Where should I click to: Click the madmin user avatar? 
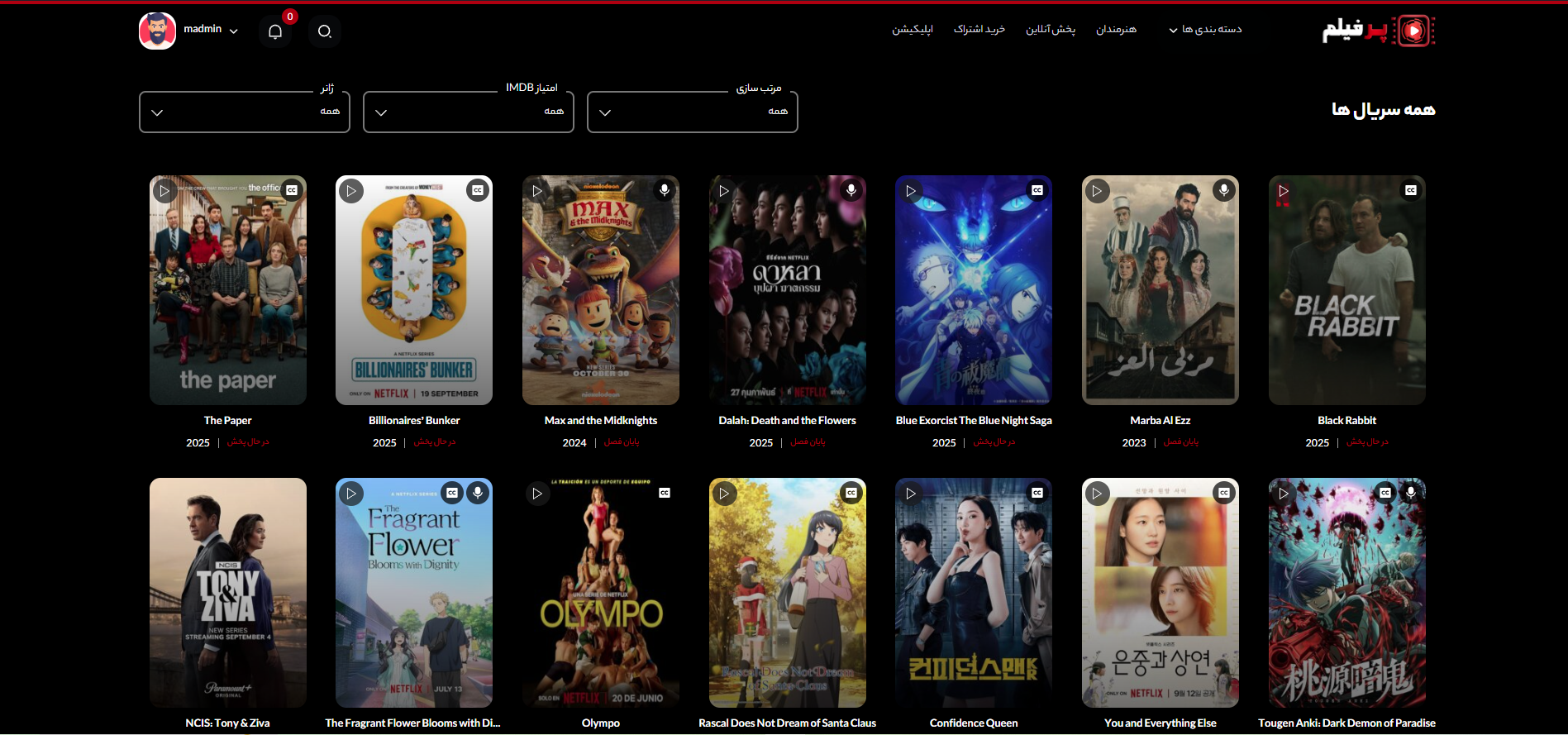coord(157,31)
